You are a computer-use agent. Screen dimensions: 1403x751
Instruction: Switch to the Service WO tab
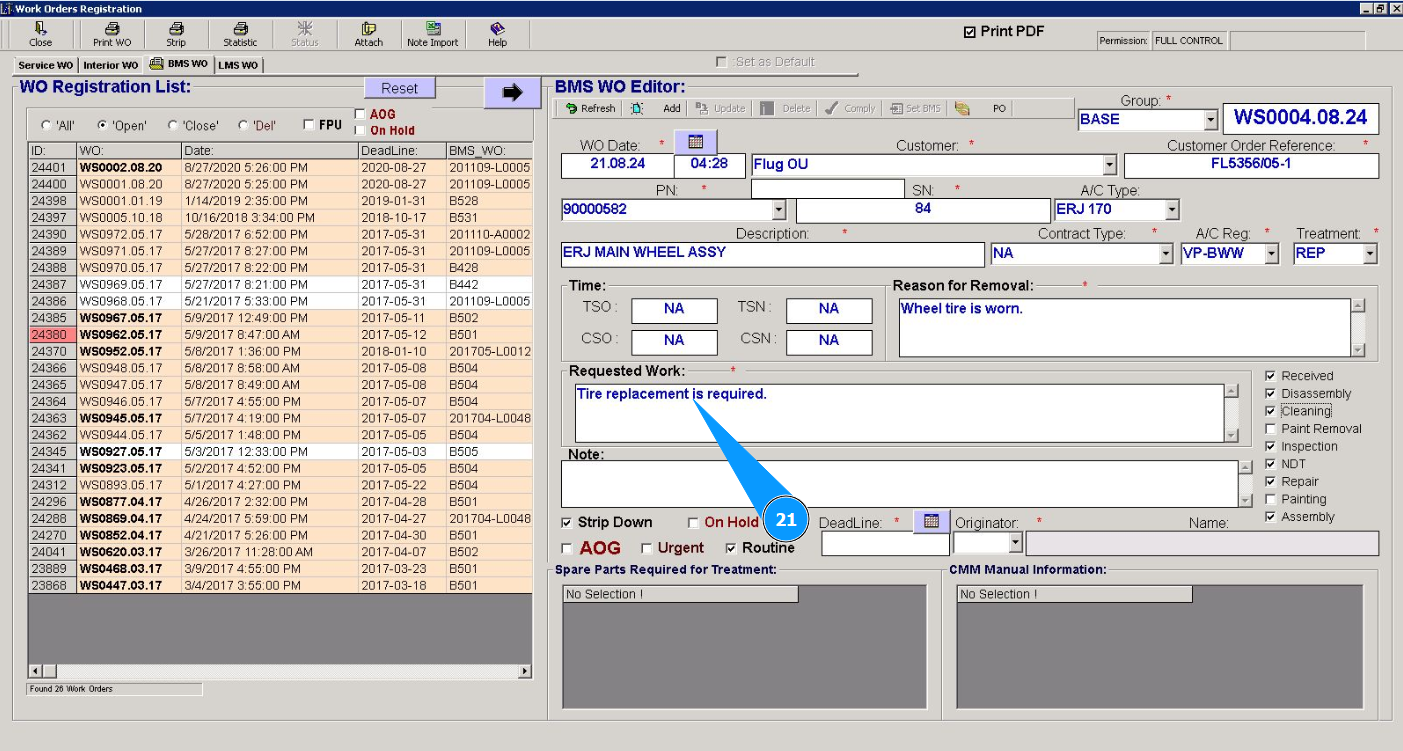[x=45, y=65]
